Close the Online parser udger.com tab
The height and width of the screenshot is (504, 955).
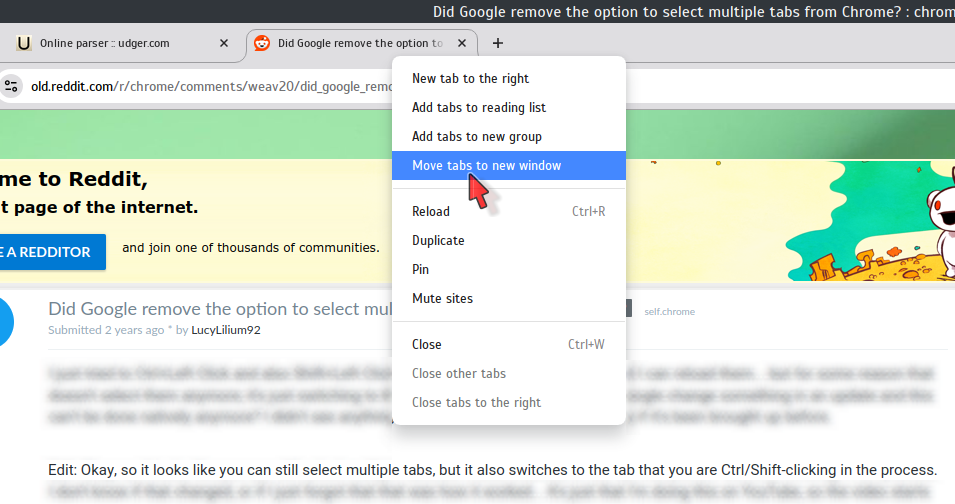224,43
